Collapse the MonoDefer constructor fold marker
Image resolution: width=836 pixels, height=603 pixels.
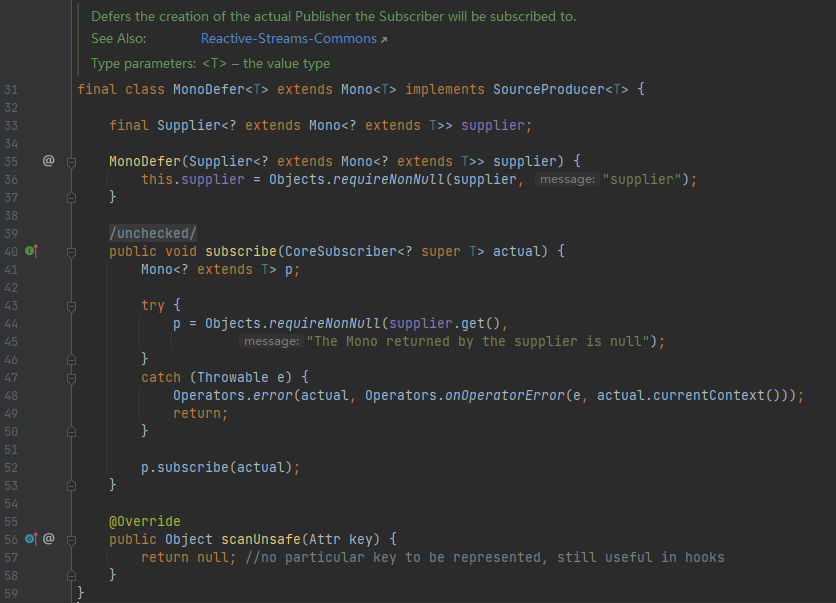point(71,161)
